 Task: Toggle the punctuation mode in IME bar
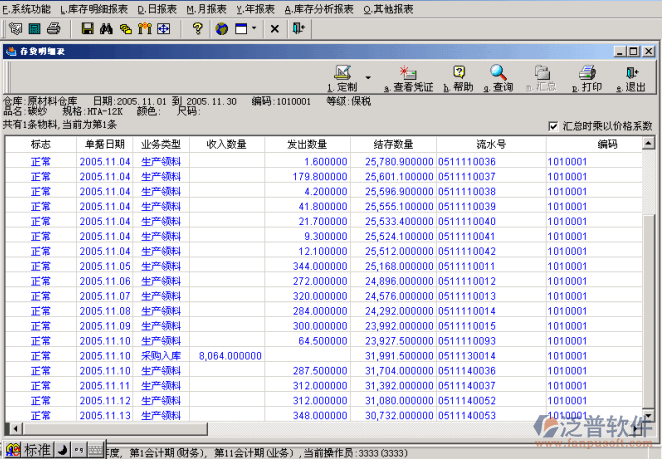point(78,450)
